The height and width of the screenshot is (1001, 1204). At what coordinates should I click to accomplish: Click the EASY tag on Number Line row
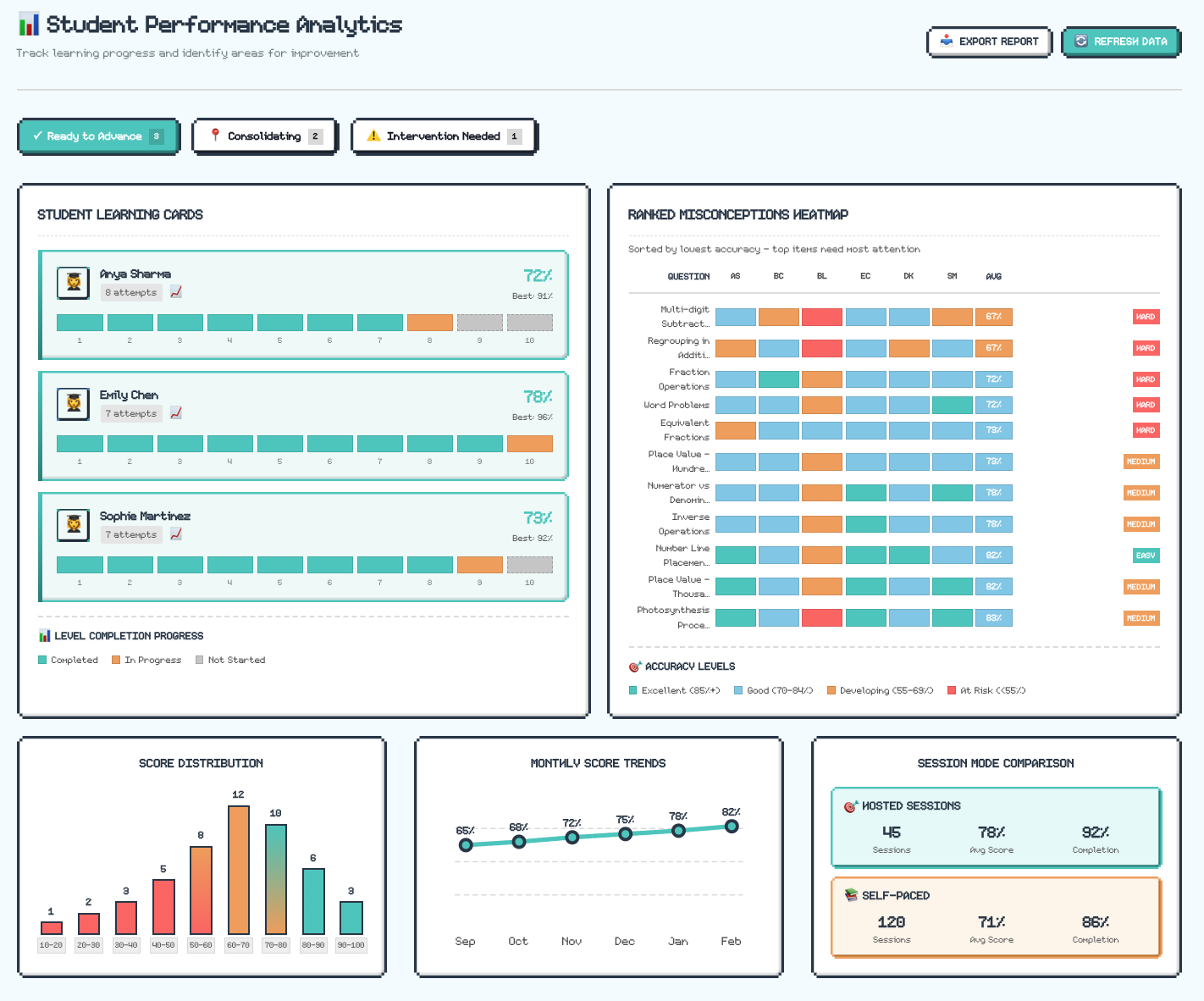point(1145,556)
